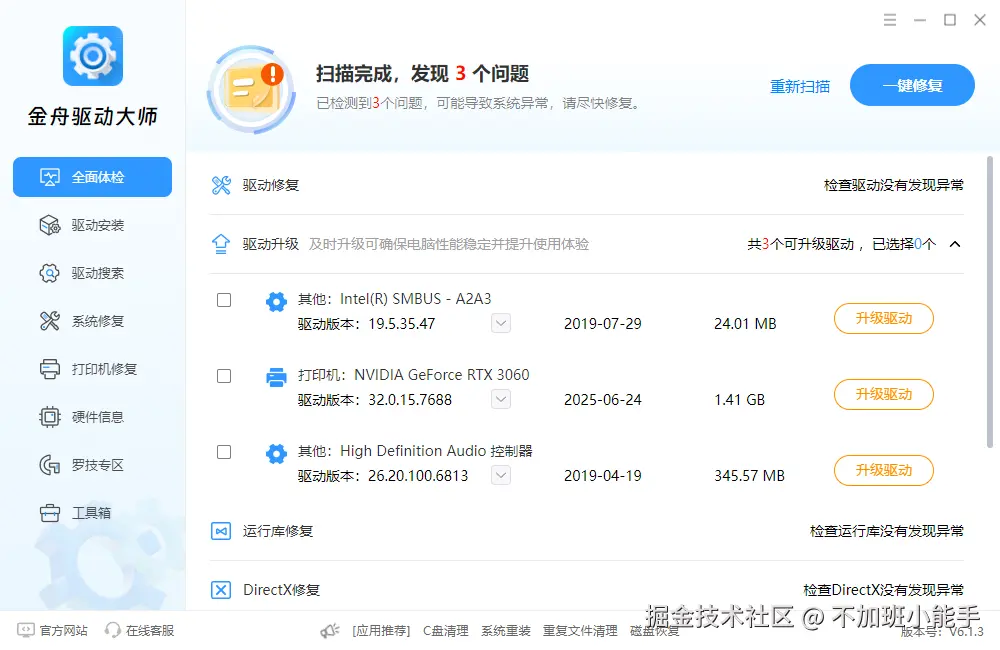Click the 驱动安装 box icon
Image resolution: width=1000 pixels, height=650 pixels.
pyautogui.click(x=50, y=225)
